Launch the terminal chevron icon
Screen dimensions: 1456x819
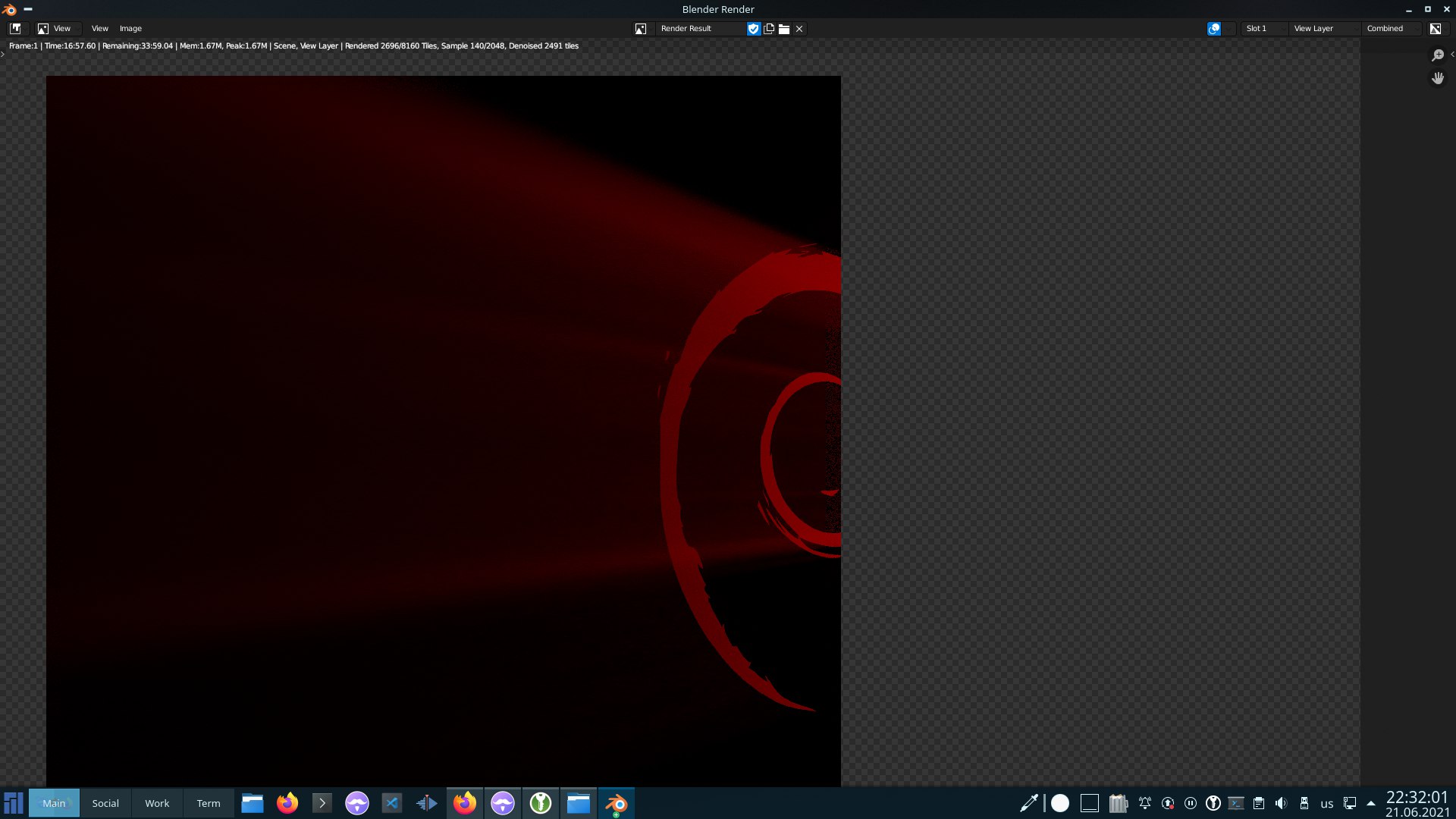(x=322, y=803)
